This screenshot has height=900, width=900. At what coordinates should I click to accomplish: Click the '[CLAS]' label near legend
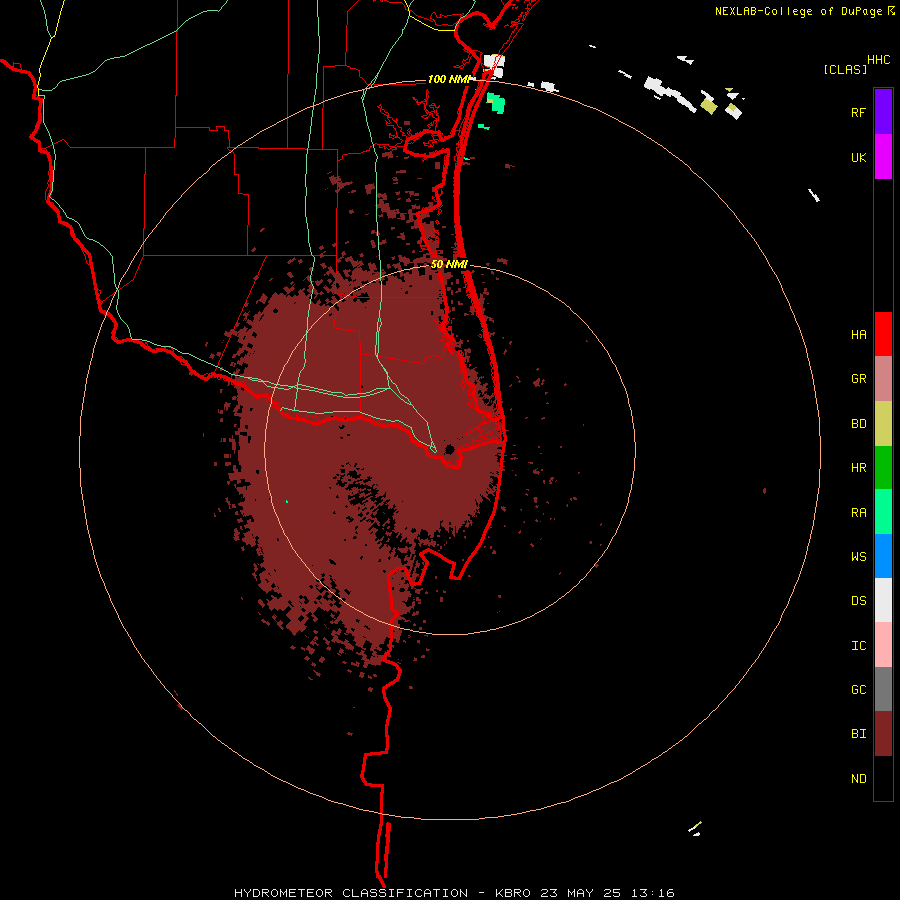tap(845, 69)
